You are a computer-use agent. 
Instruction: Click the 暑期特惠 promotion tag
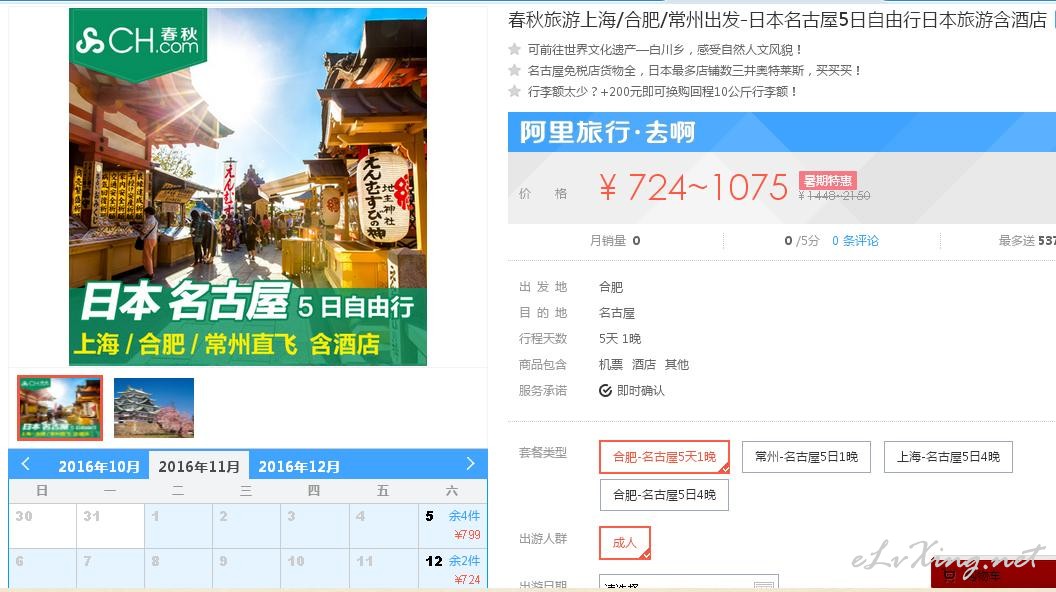pos(828,180)
